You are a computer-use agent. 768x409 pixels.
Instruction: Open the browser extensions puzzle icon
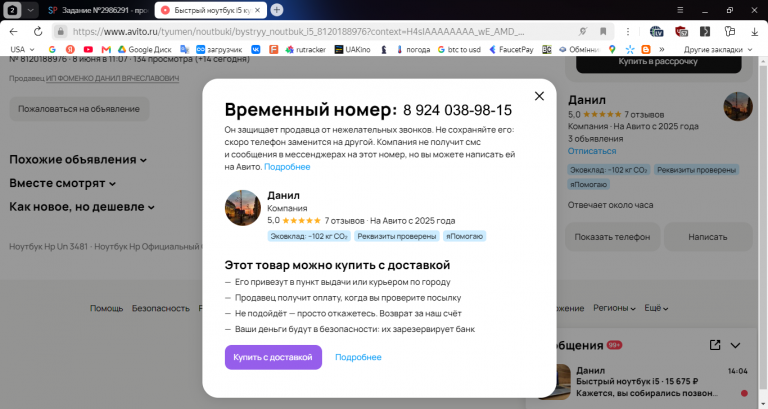point(730,32)
